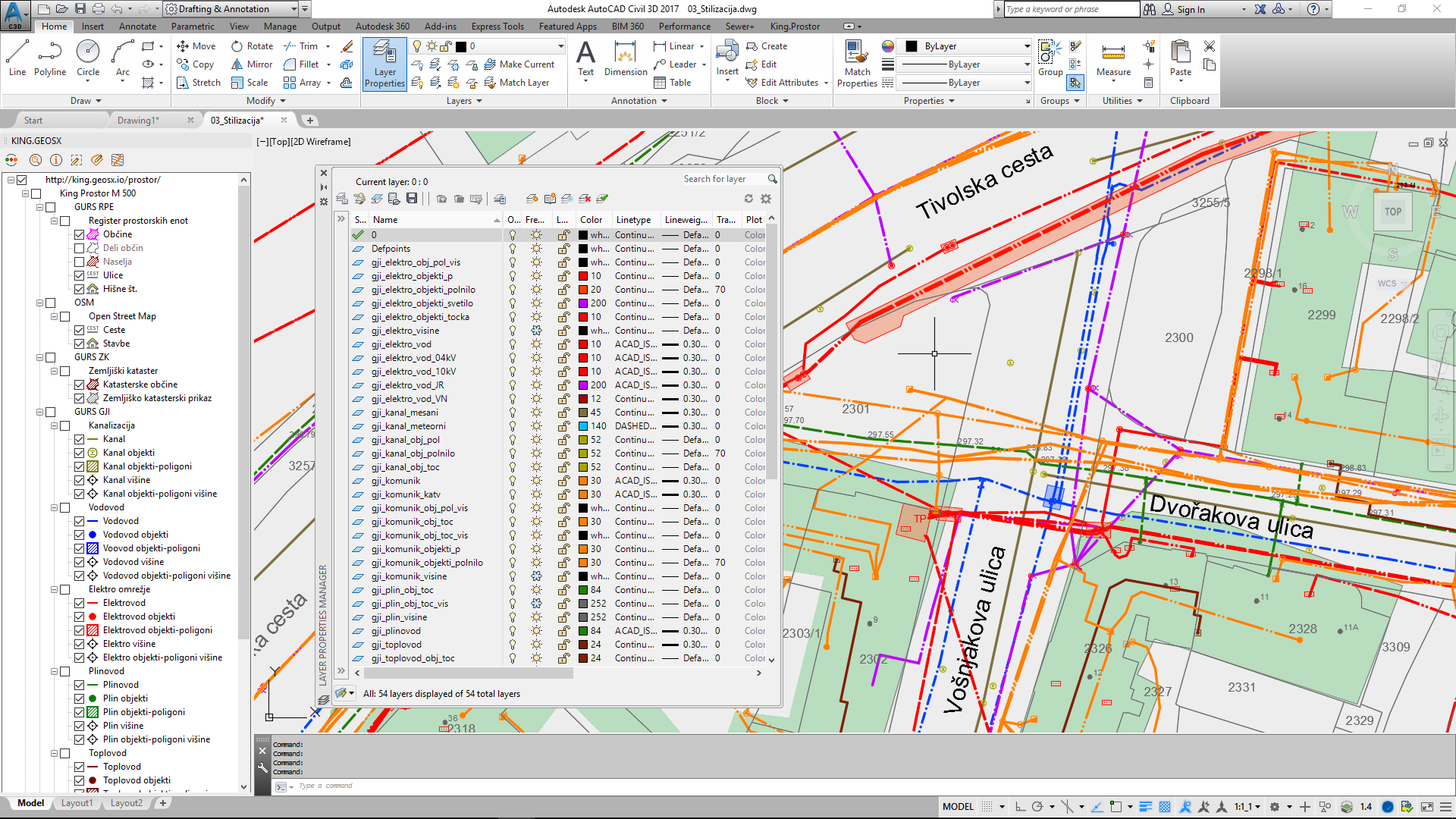
Task: Click Set Current layer green check icon
Action: (x=602, y=199)
